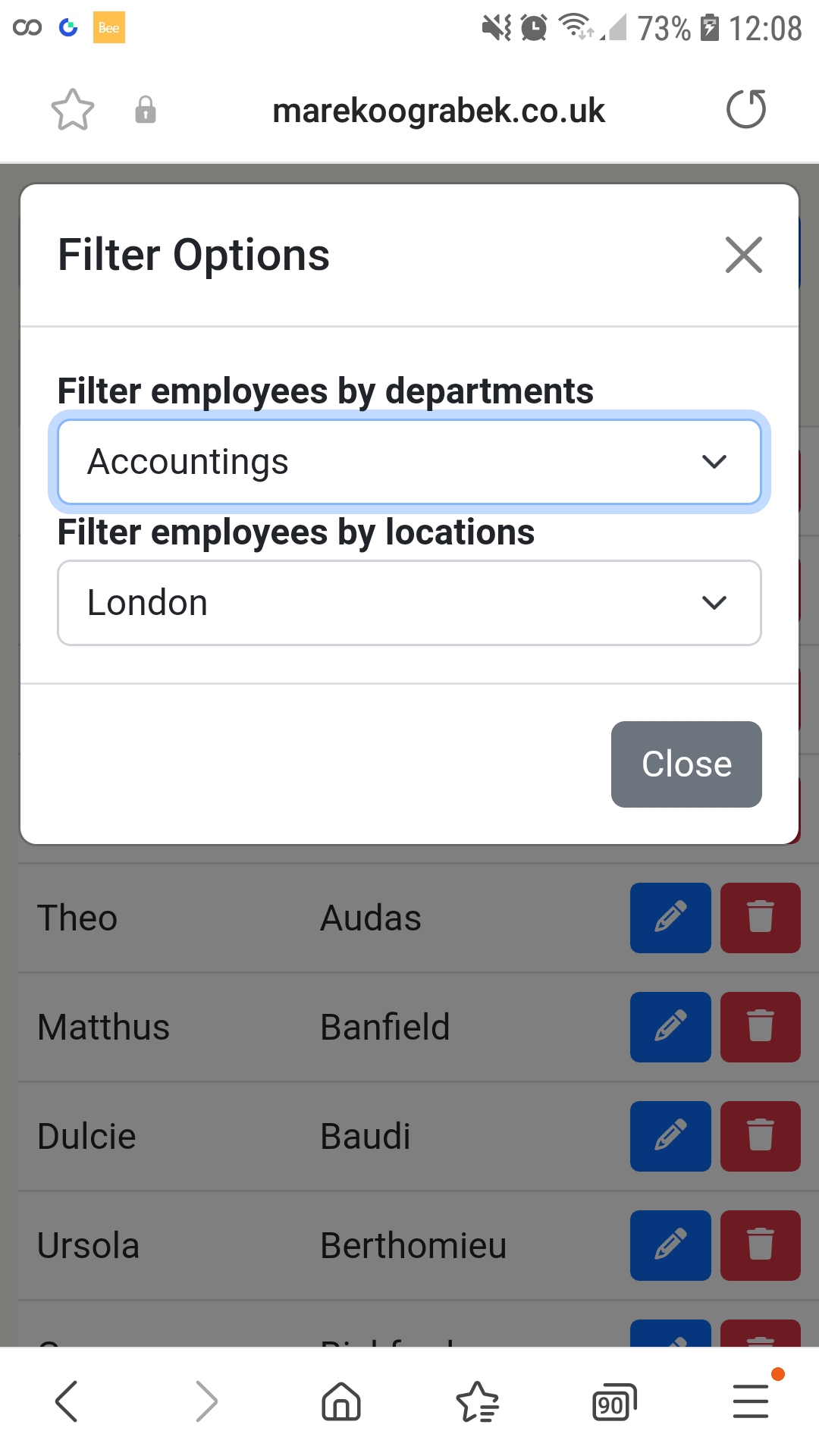Bookmark the page via the star icon
Image resolution: width=819 pixels, height=1456 pixels.
tap(72, 109)
